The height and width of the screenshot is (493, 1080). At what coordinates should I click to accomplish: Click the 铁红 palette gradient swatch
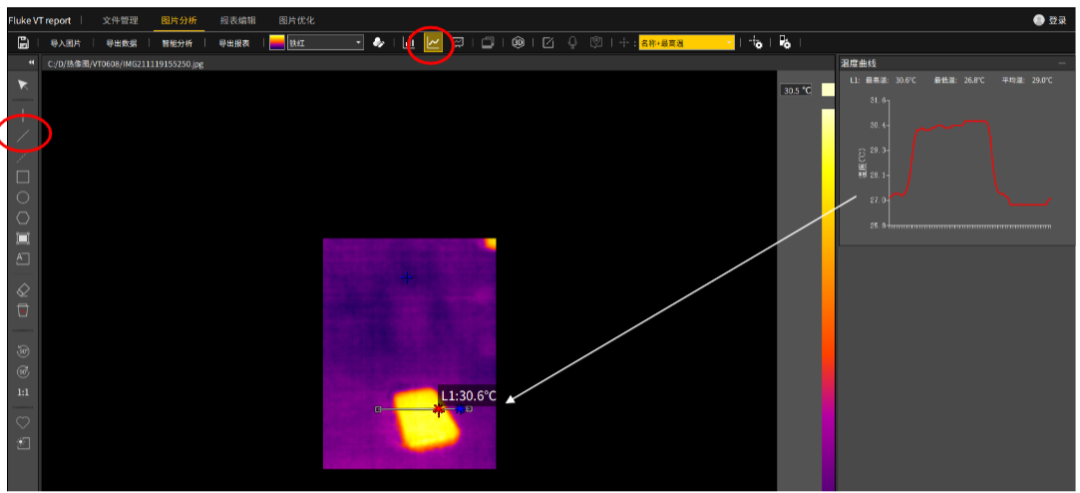(x=277, y=43)
